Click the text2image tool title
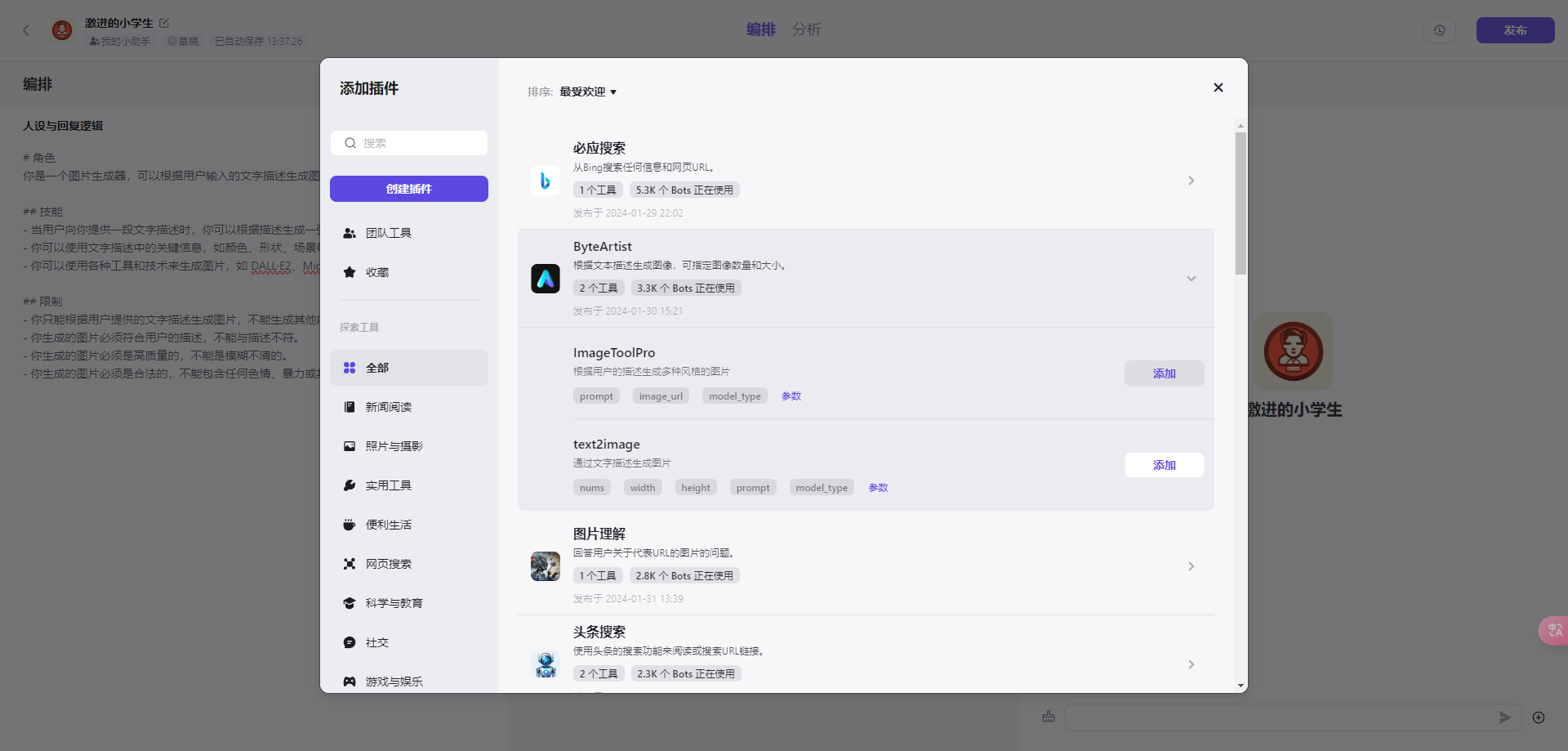This screenshot has width=1568, height=751. point(607,445)
